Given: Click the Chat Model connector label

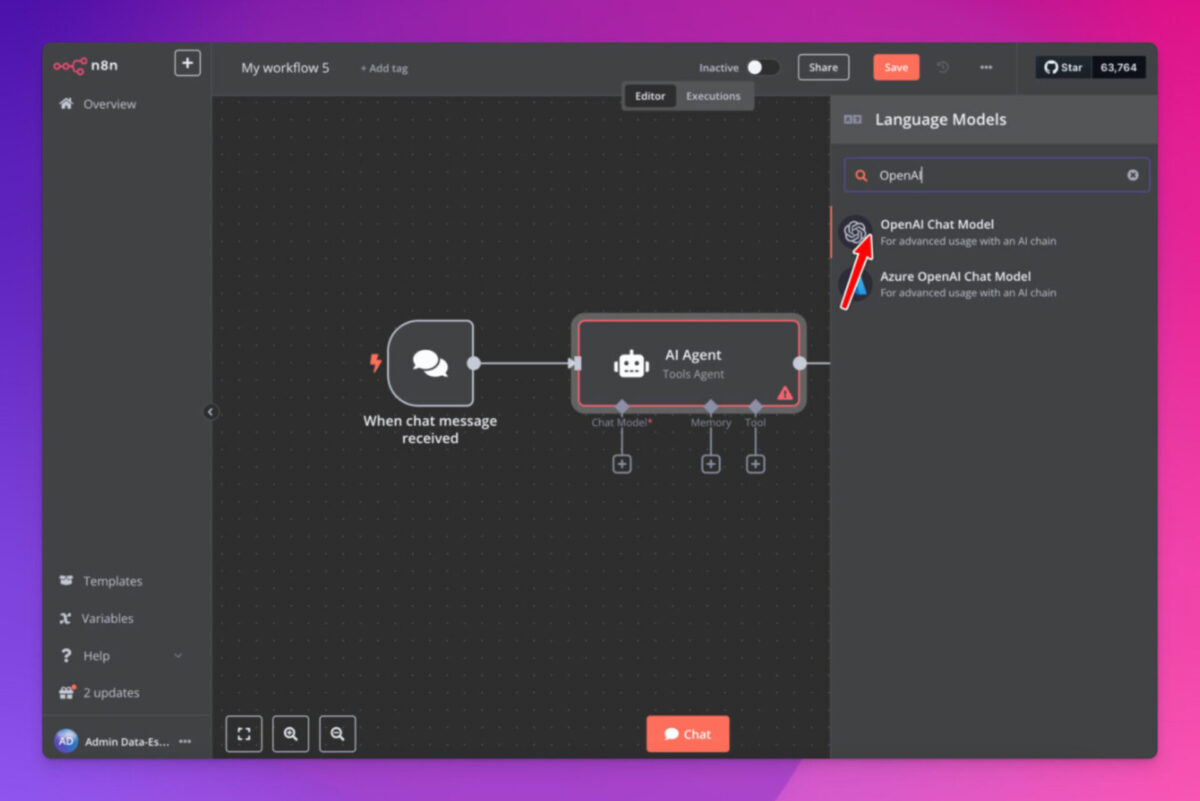Looking at the screenshot, I should 622,423.
